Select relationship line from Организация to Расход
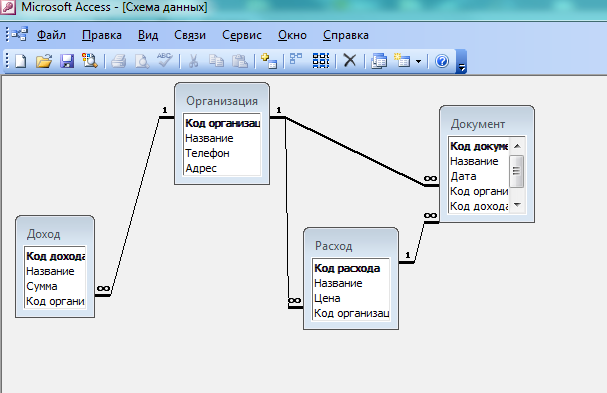Screen dimensions: 607x393 tap(287, 212)
